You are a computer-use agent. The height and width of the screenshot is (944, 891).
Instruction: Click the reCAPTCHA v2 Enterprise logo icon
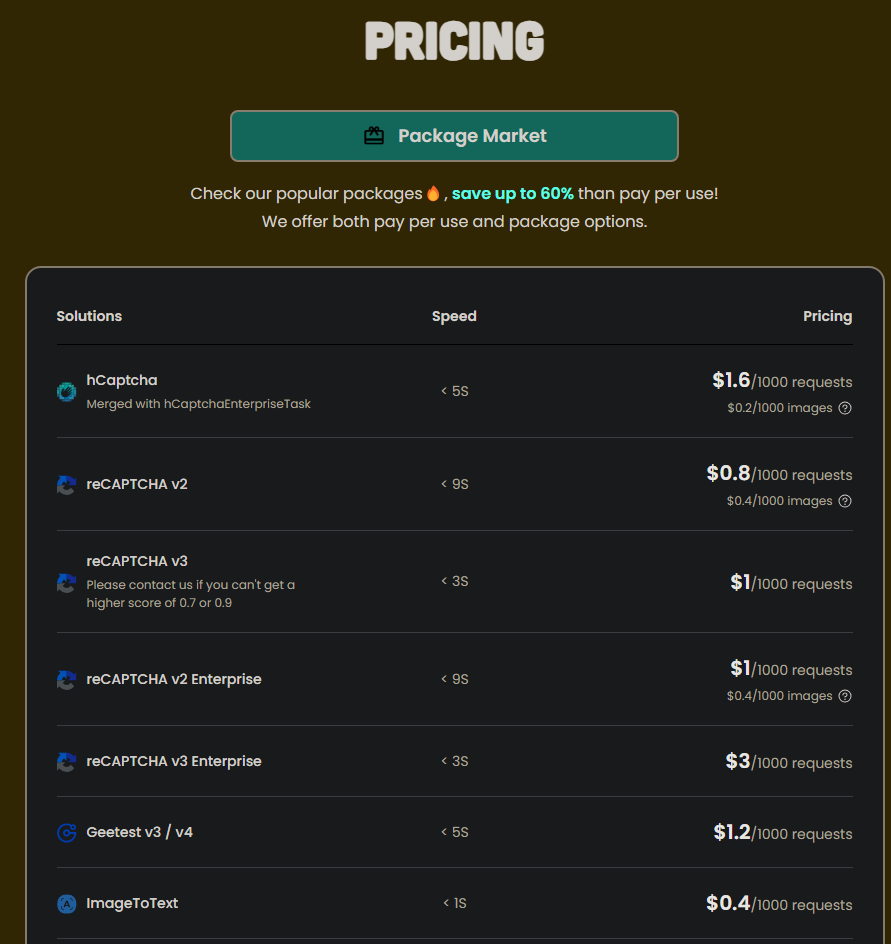[x=66, y=680]
